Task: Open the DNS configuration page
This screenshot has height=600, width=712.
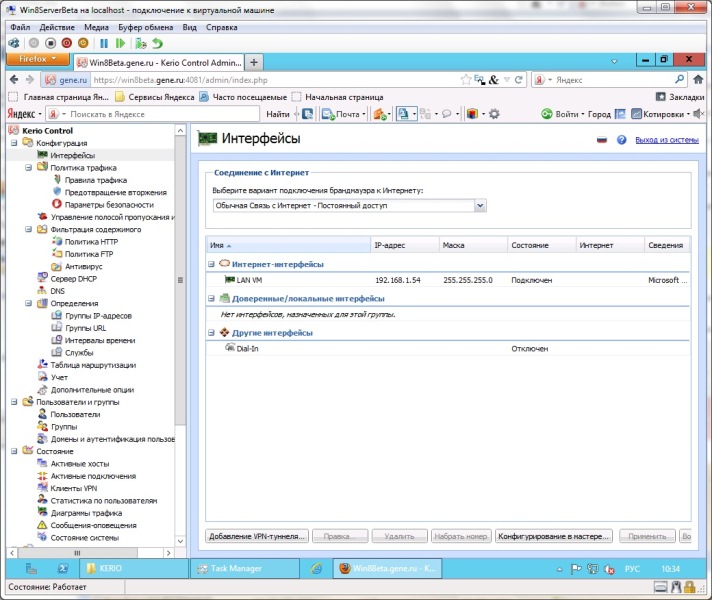Action: tap(57, 291)
